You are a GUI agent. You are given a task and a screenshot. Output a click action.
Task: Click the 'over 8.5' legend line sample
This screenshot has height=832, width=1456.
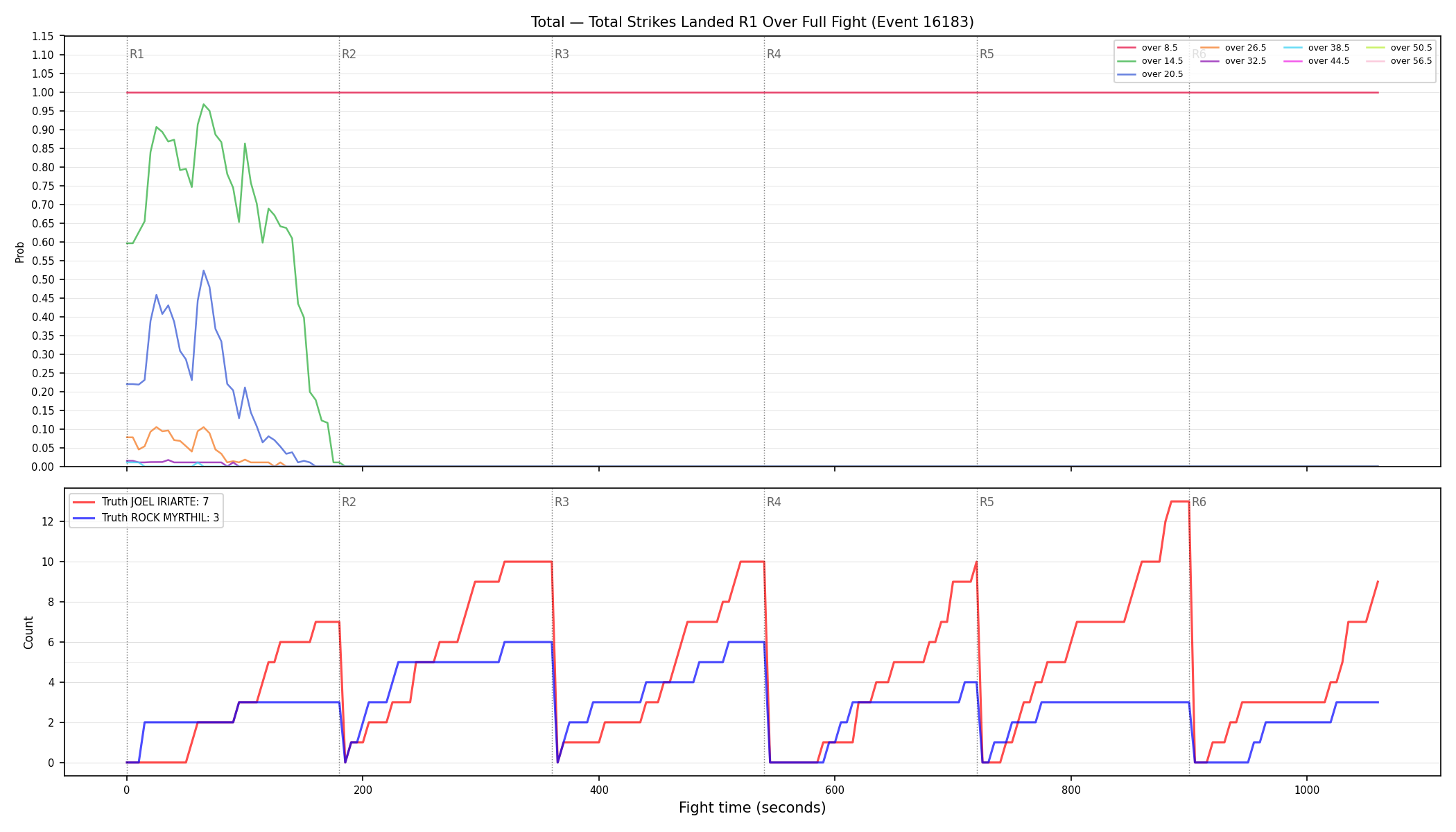[1127, 48]
